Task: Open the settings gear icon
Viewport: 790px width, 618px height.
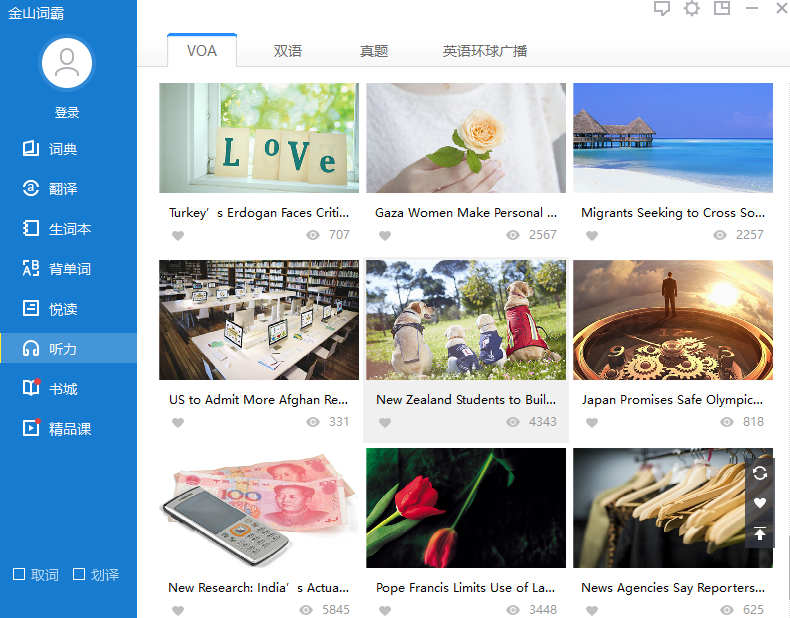Action: point(691,9)
